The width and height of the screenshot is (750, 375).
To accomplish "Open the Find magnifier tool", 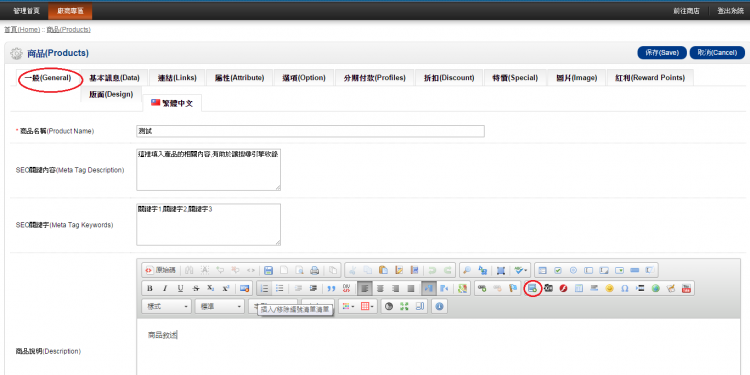I will tap(467, 270).
